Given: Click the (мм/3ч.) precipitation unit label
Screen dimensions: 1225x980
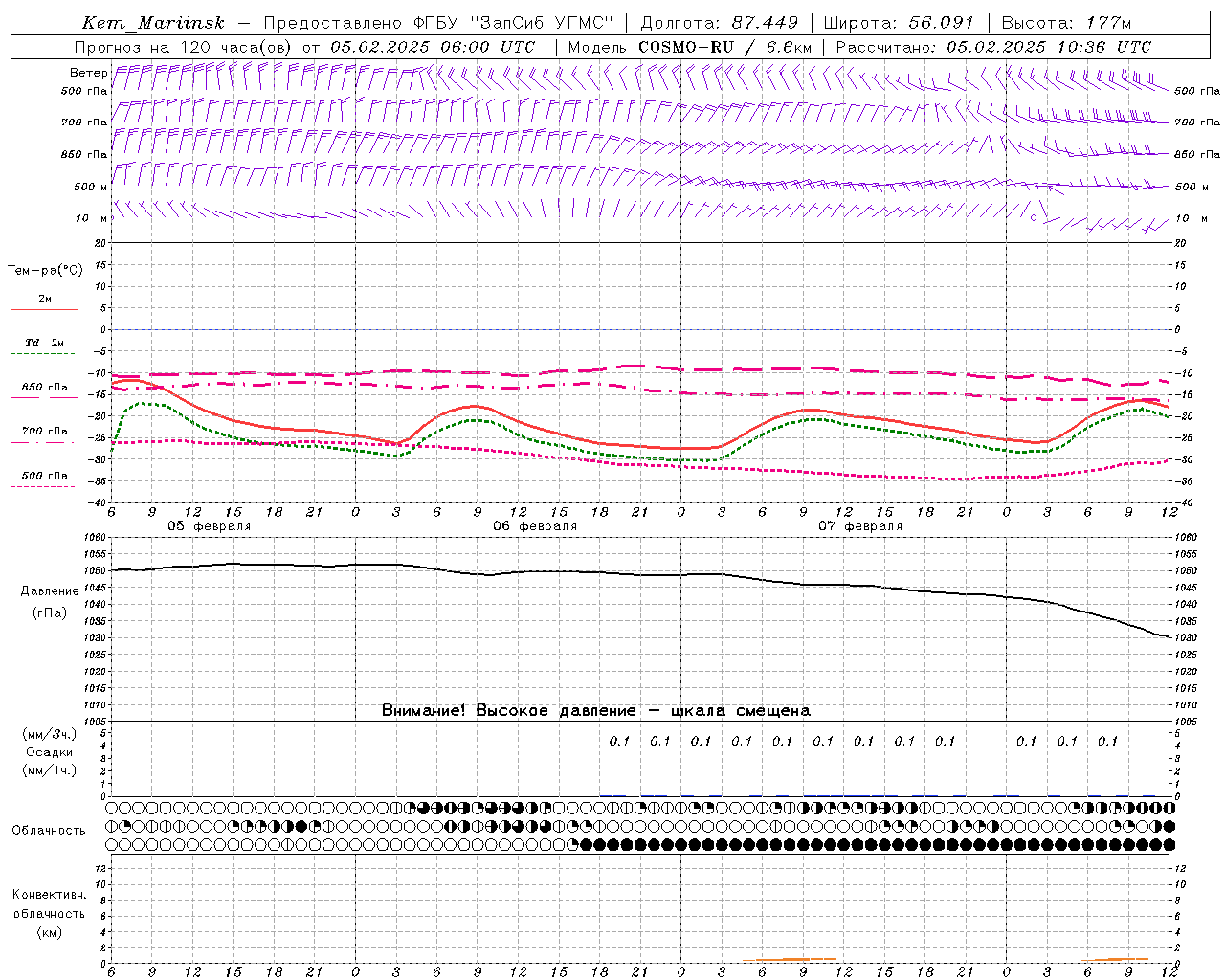Looking at the screenshot, I should pyautogui.click(x=50, y=734).
